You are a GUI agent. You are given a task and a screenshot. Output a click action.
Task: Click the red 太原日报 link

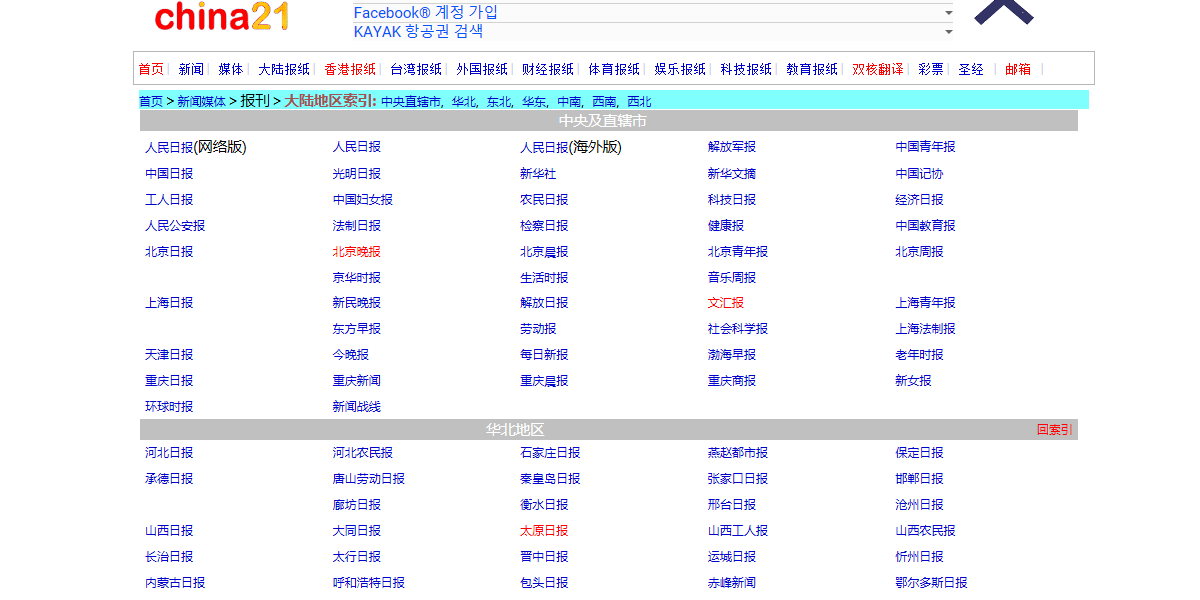[x=543, y=530]
